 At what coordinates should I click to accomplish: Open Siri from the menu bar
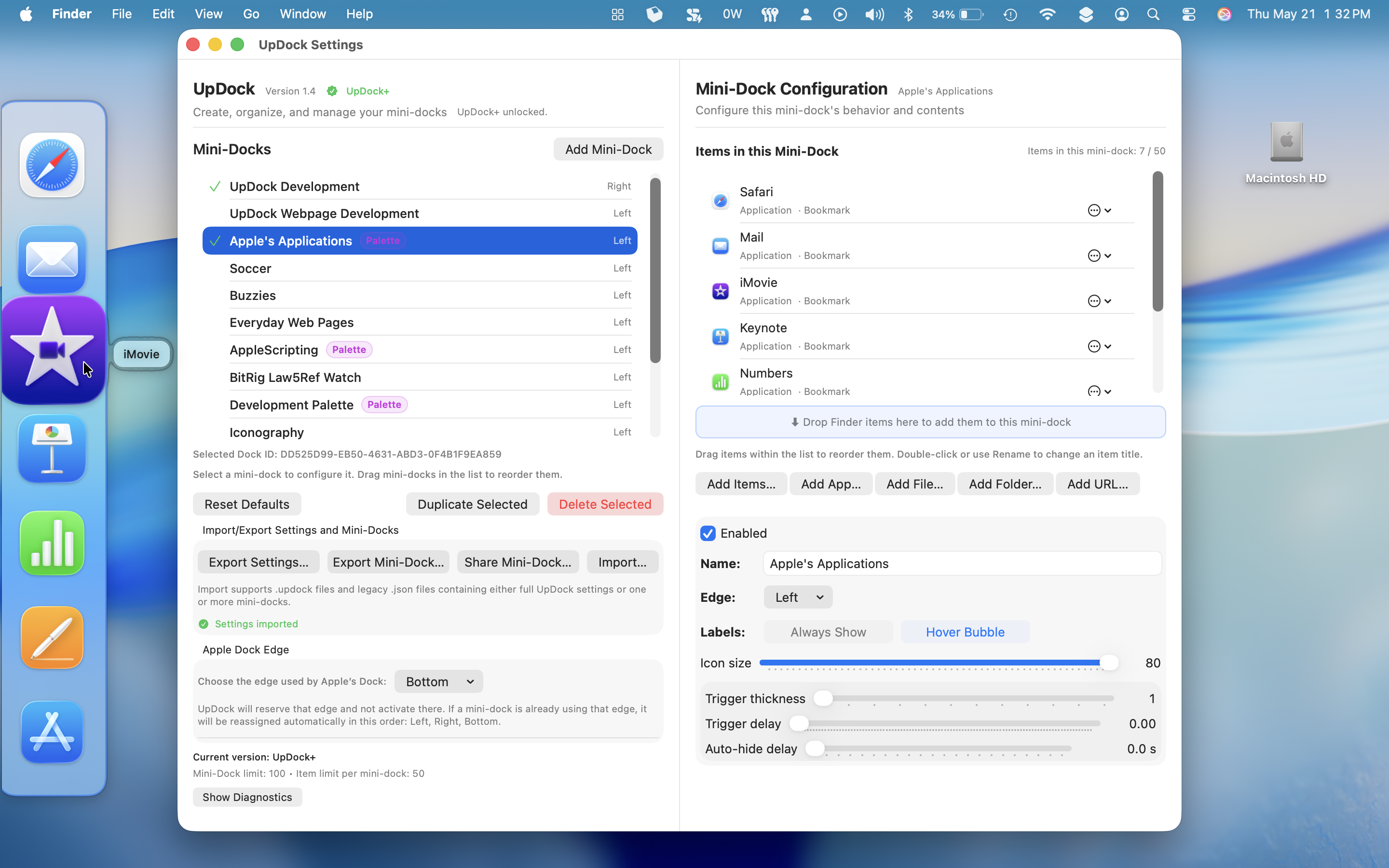coord(1224,14)
